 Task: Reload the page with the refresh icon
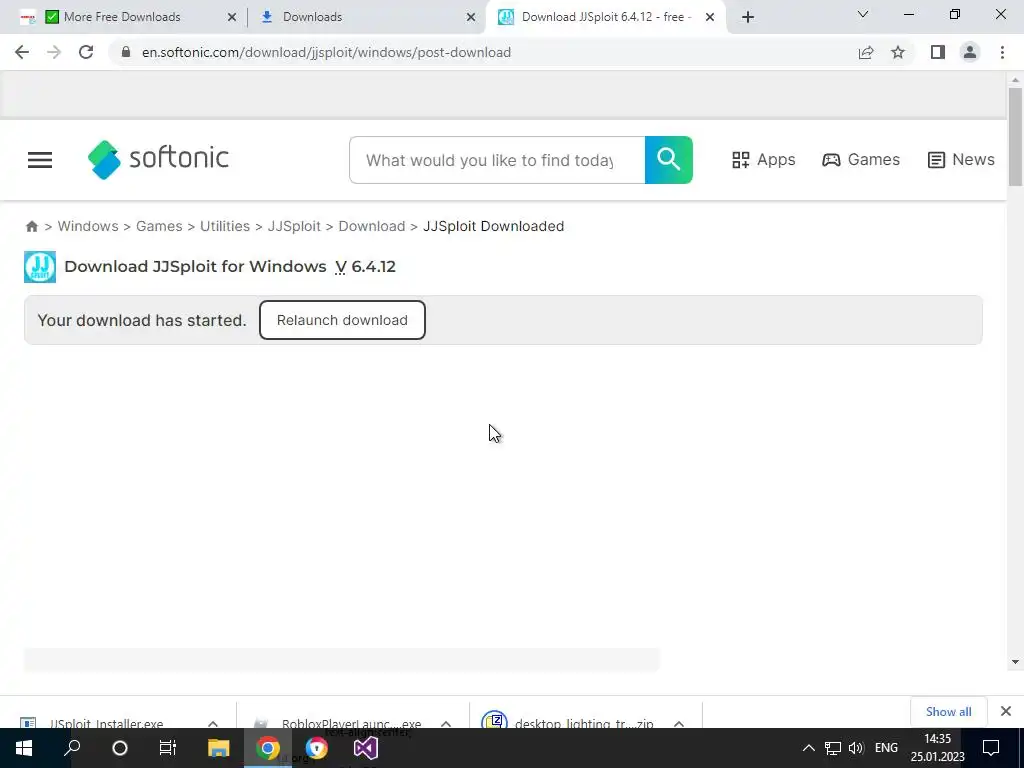click(x=86, y=52)
